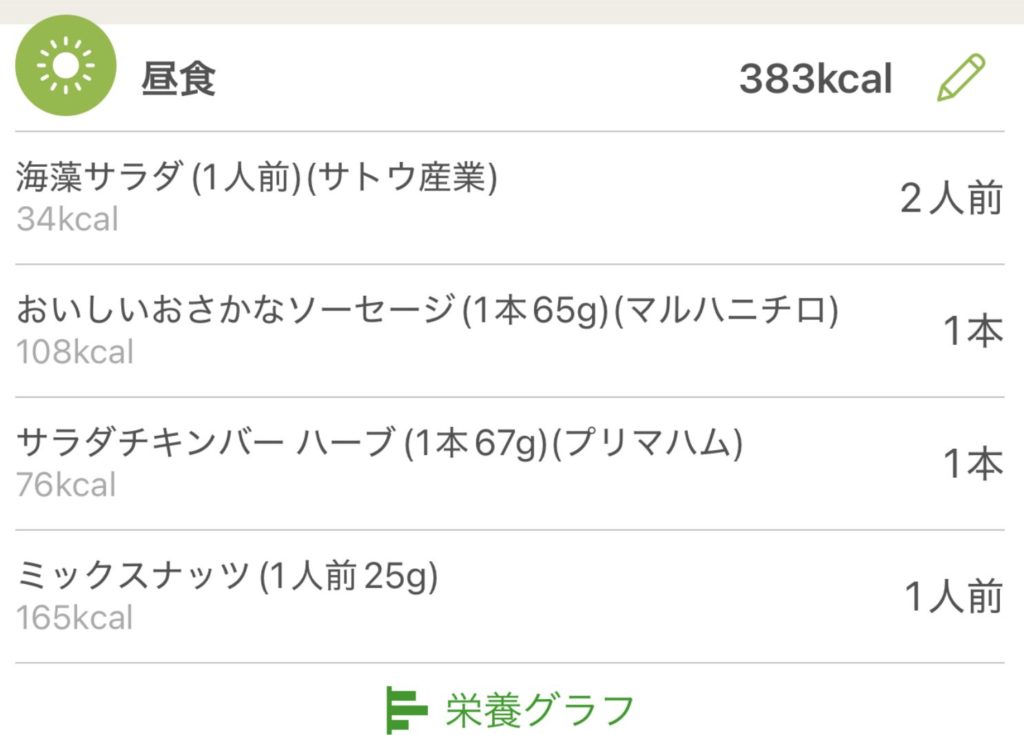Tap the 1本 quantity for サラダチキンバー
The height and width of the screenshot is (735, 1024).
click(972, 464)
